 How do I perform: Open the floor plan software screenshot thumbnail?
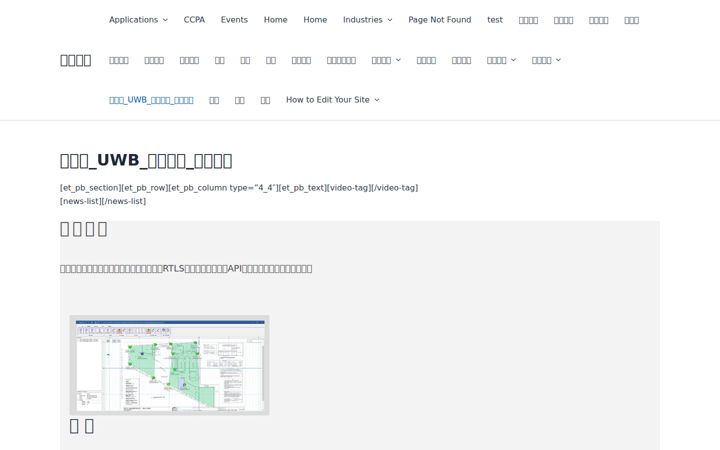[x=169, y=365]
